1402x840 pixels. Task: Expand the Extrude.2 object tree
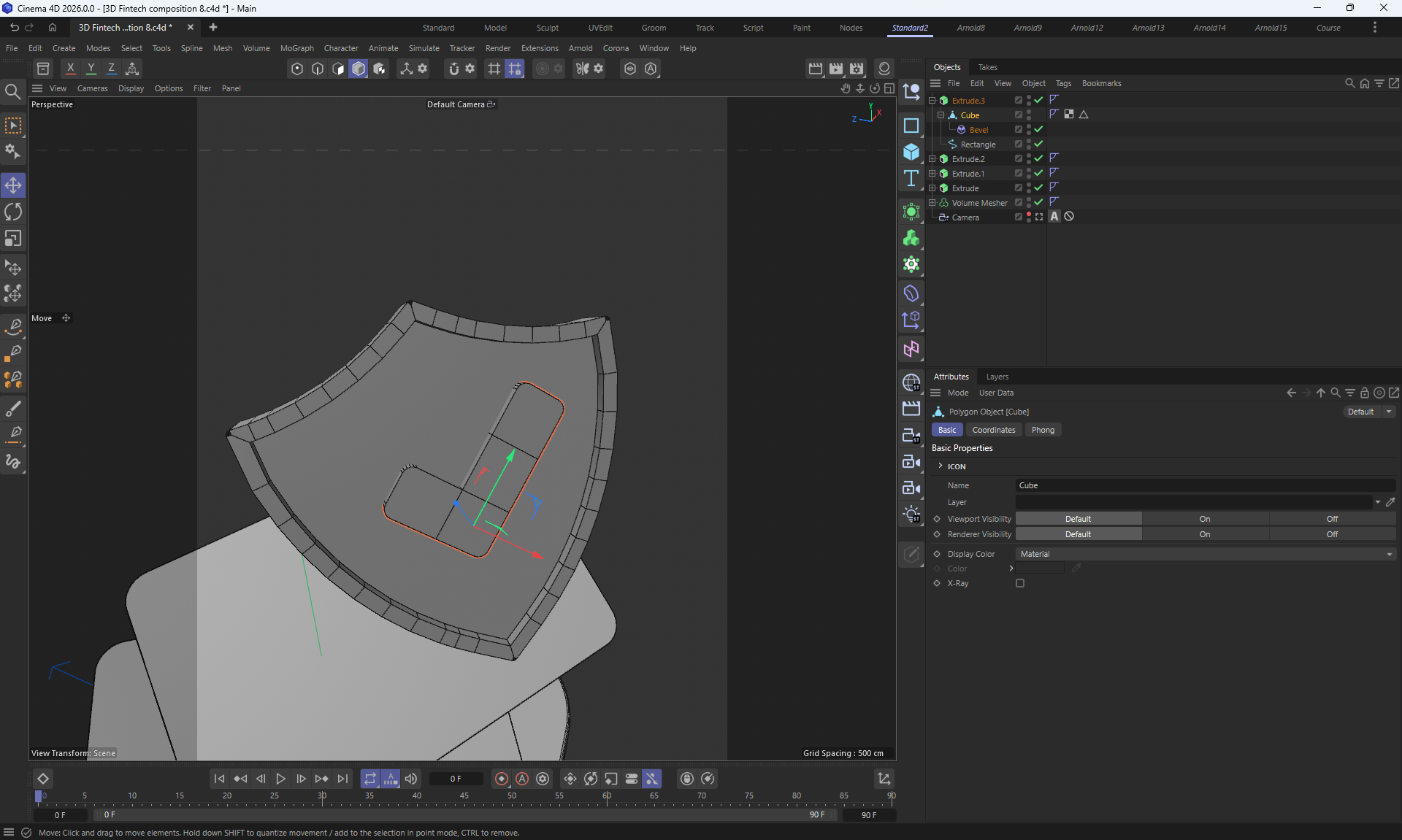[x=932, y=158]
